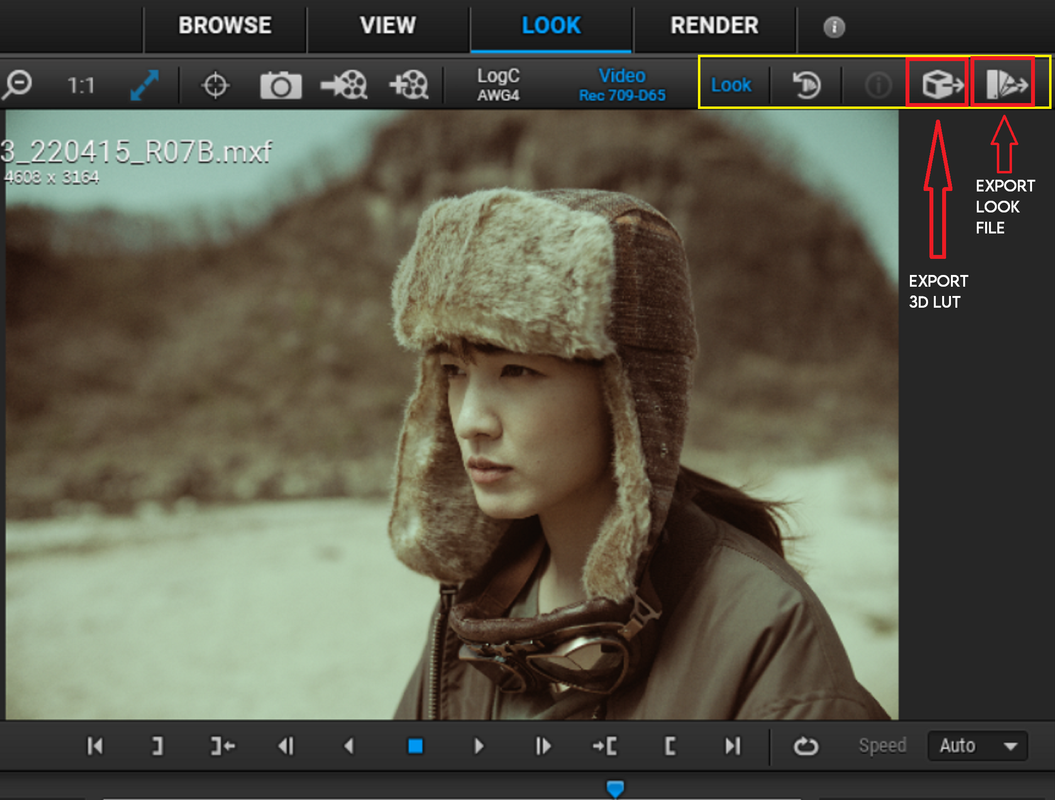This screenshot has width=1055, height=800.
Task: Toggle loop playback
Action: click(x=805, y=746)
